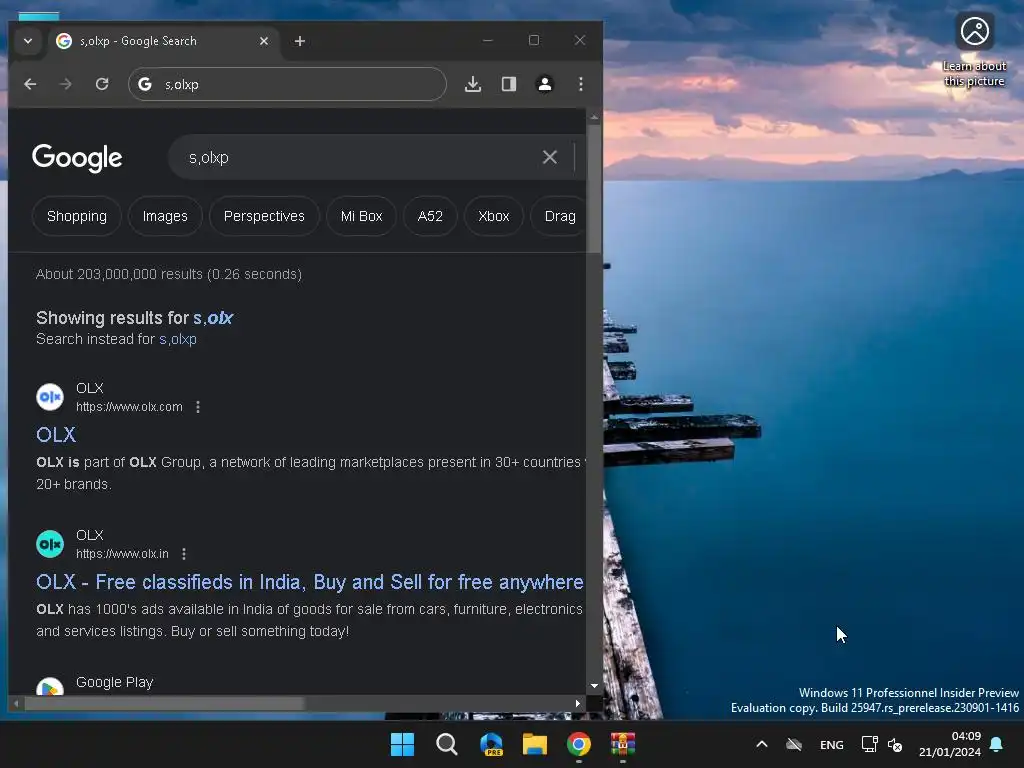1024x768 pixels.
Task: Reload the Google Search page
Action: click(x=102, y=84)
